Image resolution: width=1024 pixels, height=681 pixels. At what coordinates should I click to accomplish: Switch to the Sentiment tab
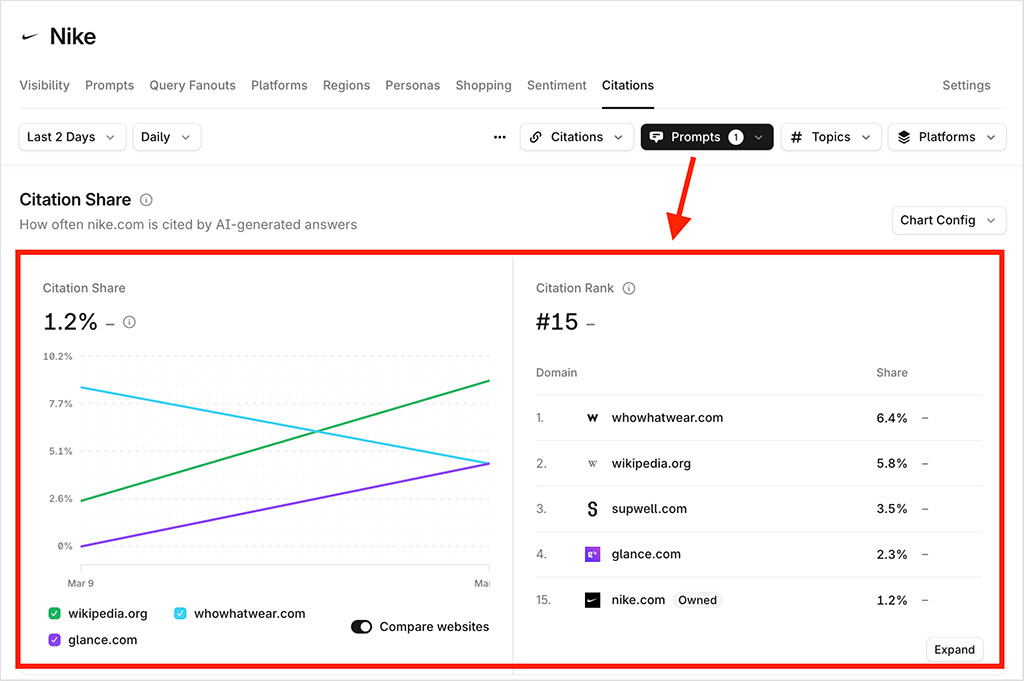[556, 85]
